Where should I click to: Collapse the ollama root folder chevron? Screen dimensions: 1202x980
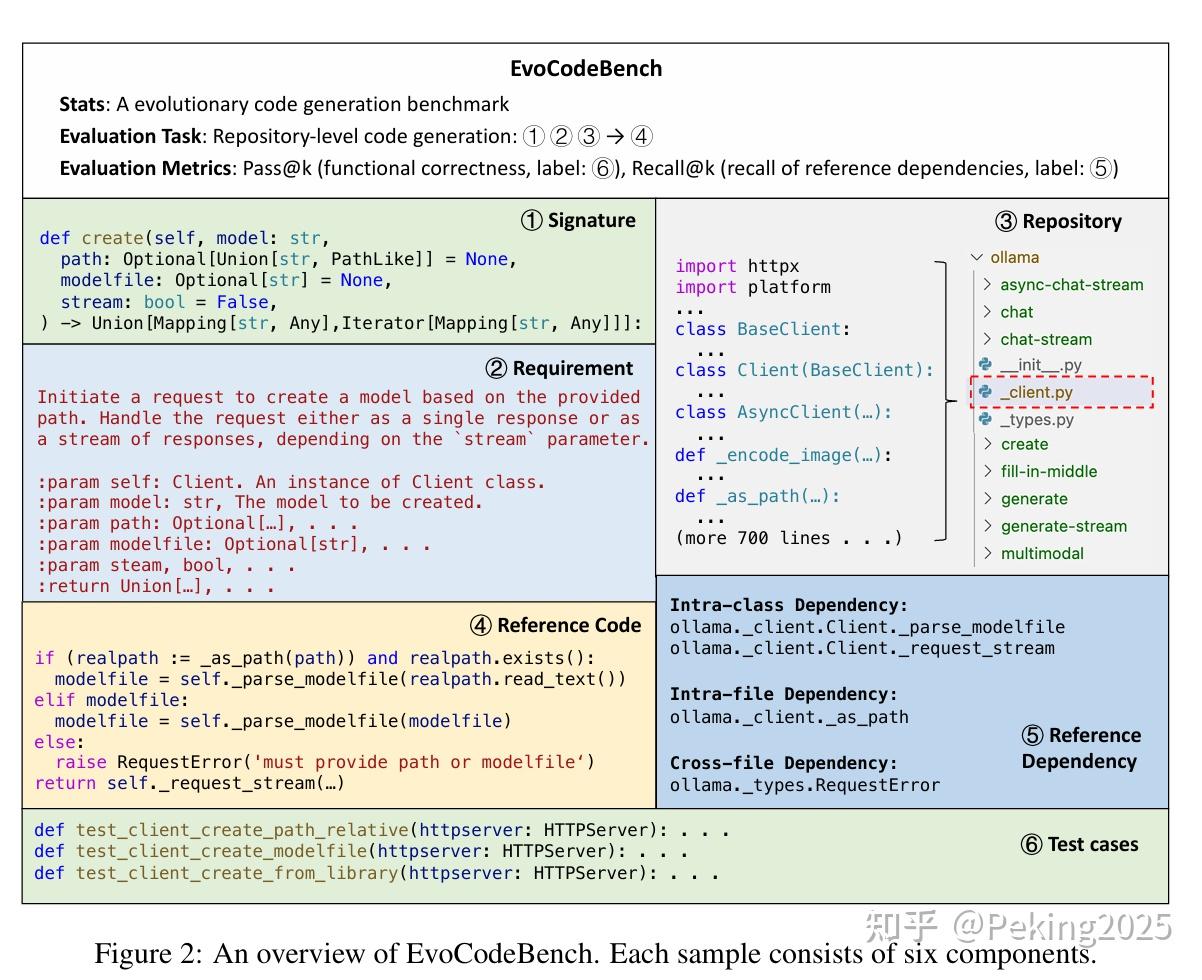[x=976, y=257]
